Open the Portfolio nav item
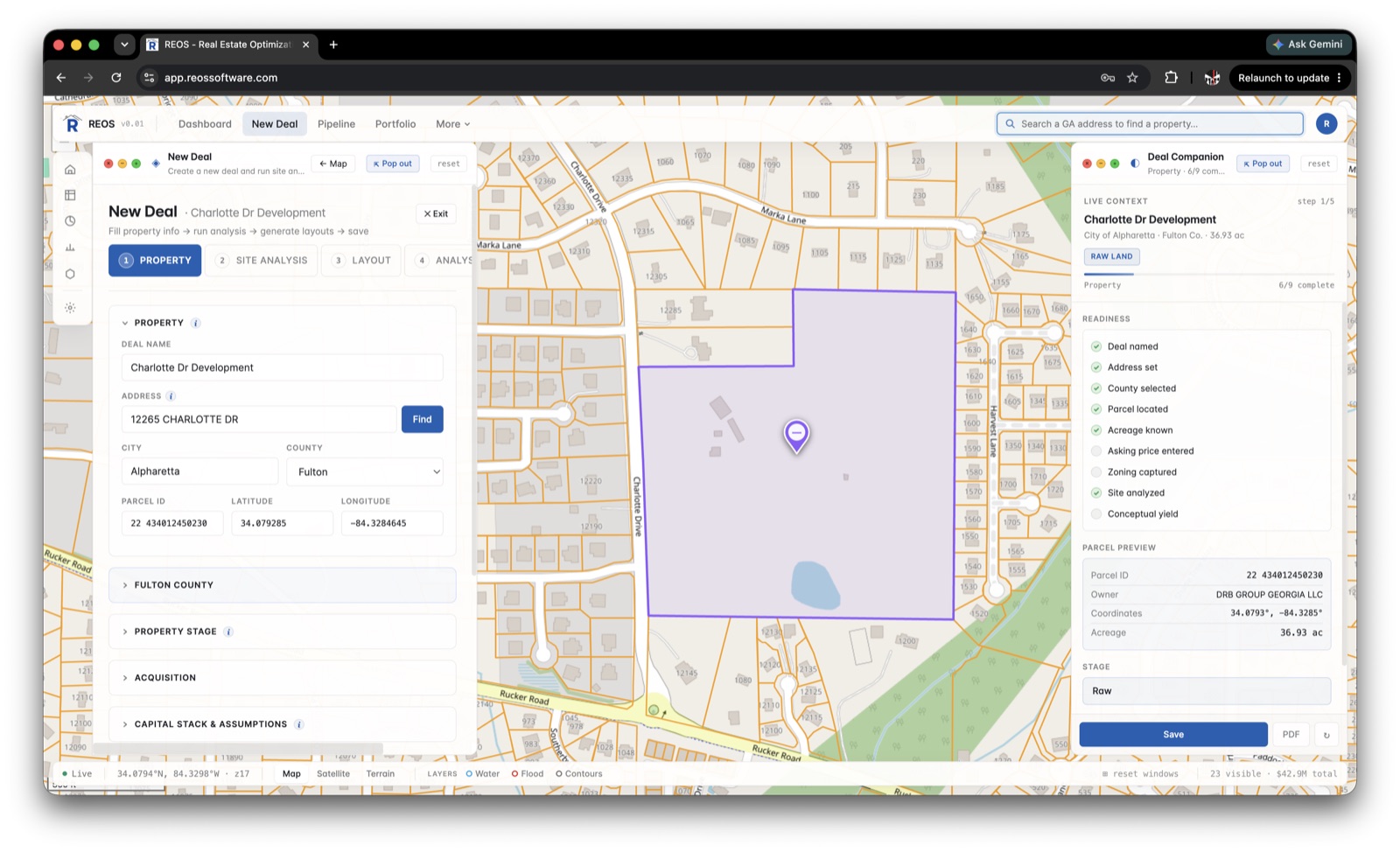1400x852 pixels. pos(395,124)
